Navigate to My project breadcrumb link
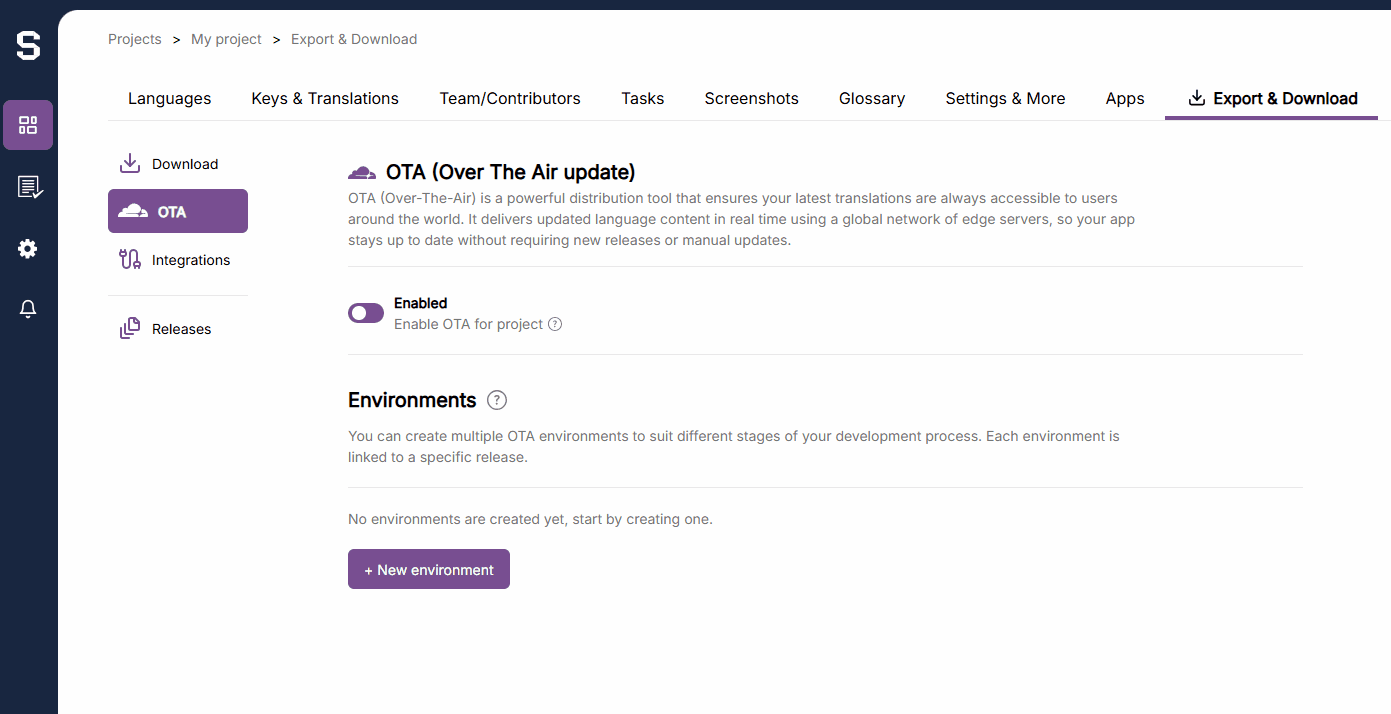Image resolution: width=1391 pixels, height=714 pixels. tap(226, 39)
